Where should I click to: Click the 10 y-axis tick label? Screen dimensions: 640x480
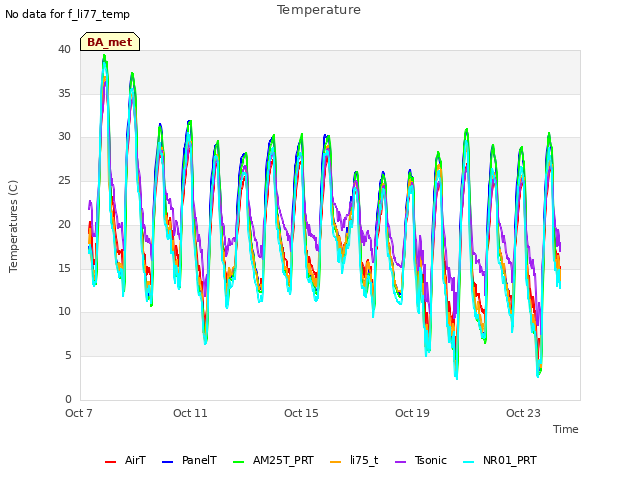tap(64, 312)
